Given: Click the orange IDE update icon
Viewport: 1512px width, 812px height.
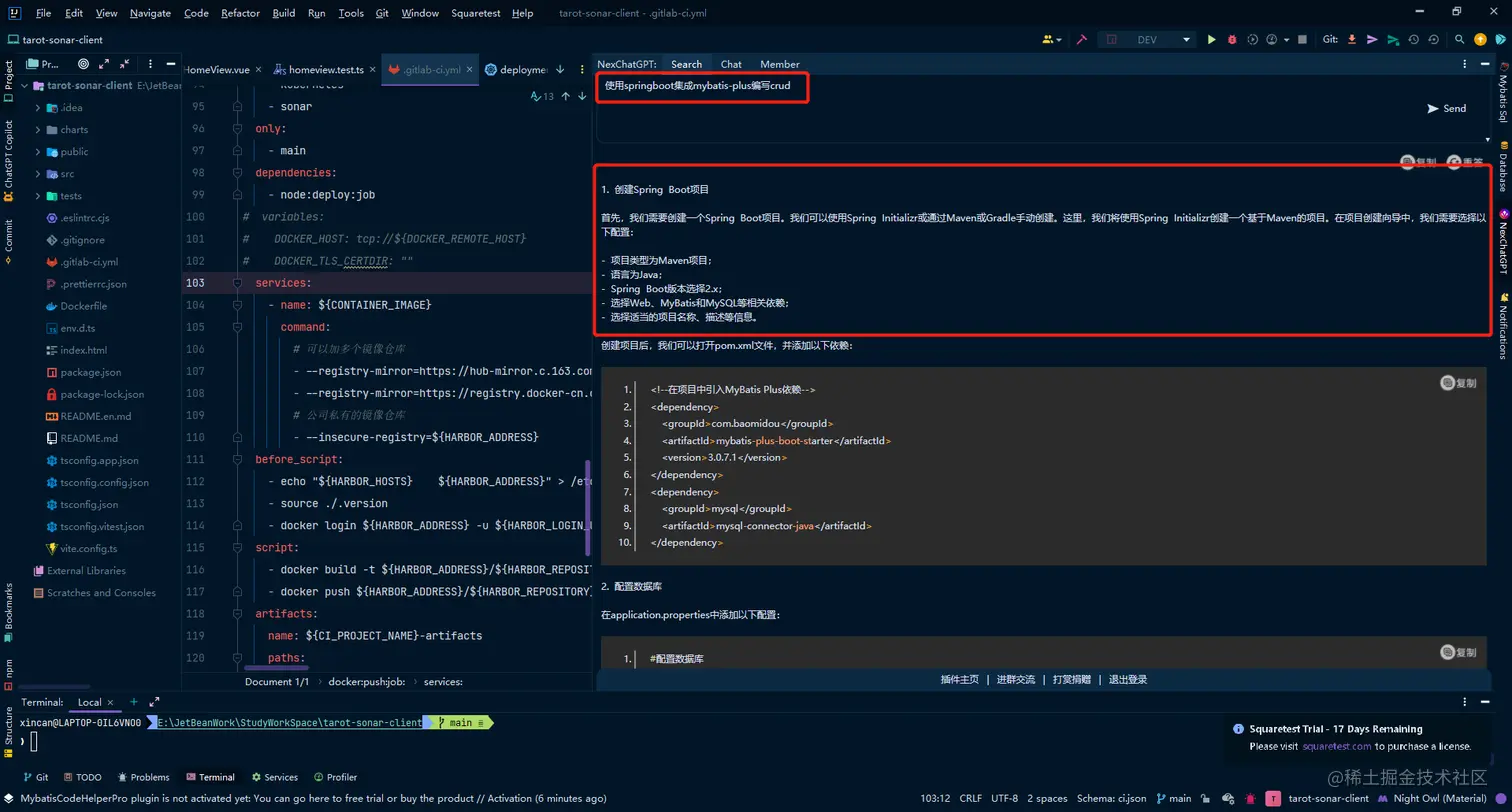Looking at the screenshot, I should tap(1482, 40).
